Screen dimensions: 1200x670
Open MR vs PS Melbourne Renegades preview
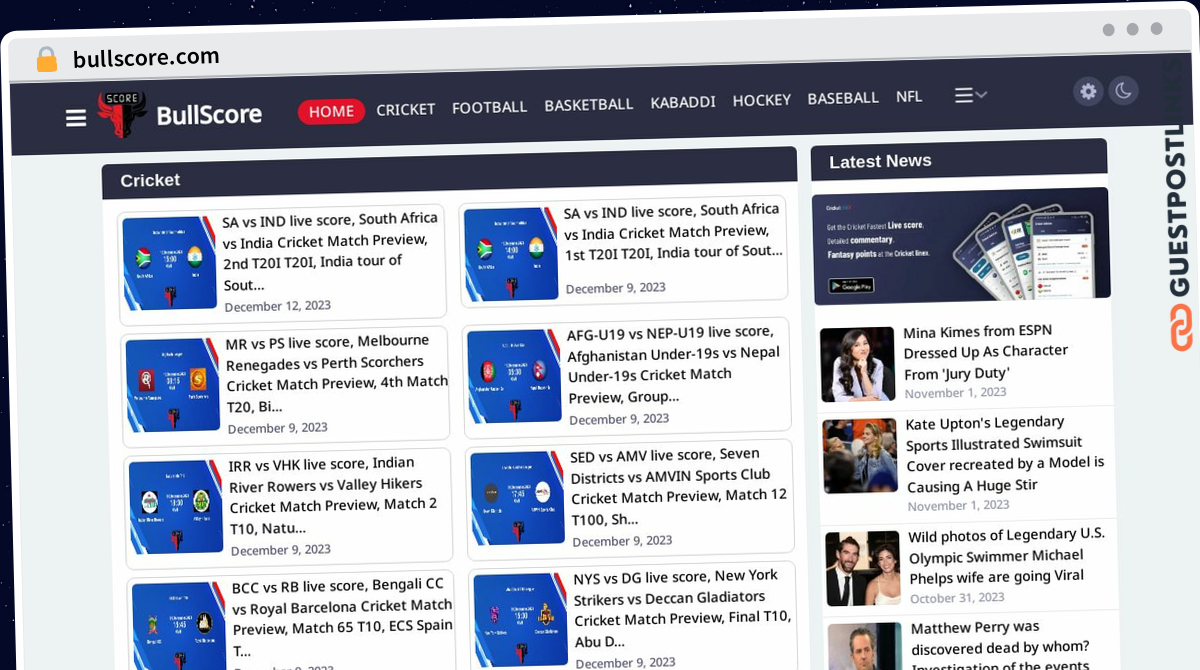(x=337, y=374)
